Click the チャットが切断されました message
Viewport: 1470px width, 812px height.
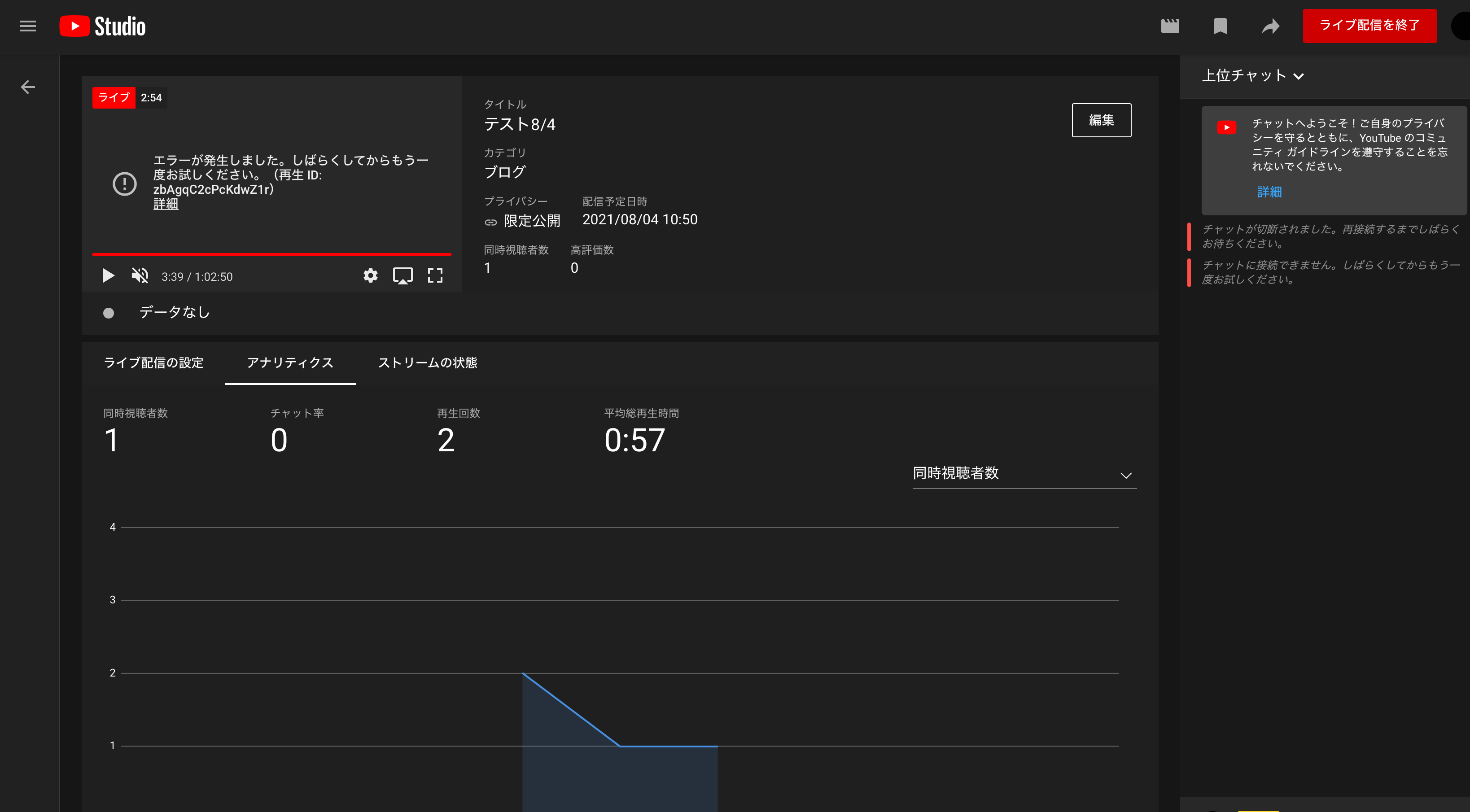pos(1331,236)
